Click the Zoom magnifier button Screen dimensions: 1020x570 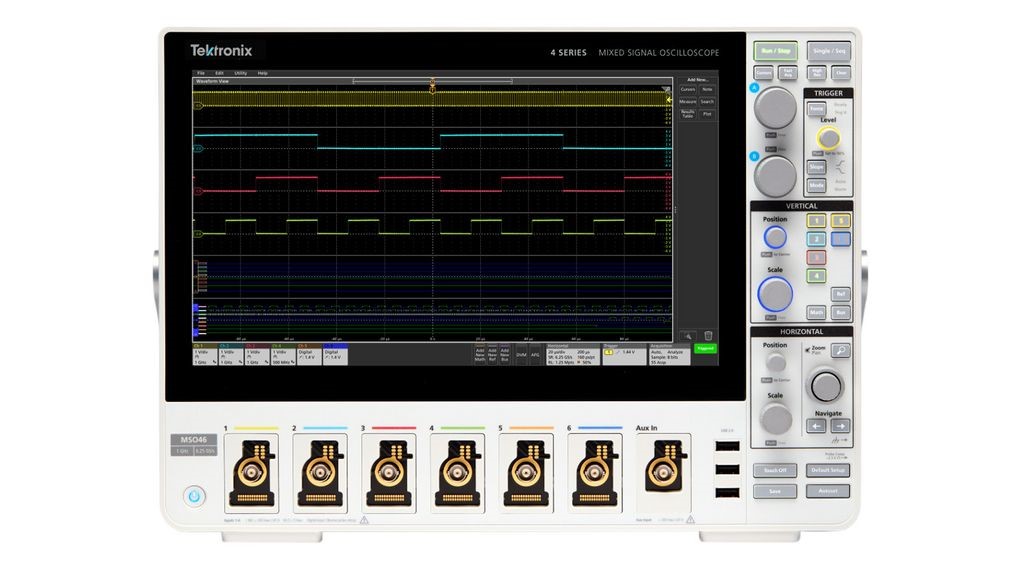point(841,350)
